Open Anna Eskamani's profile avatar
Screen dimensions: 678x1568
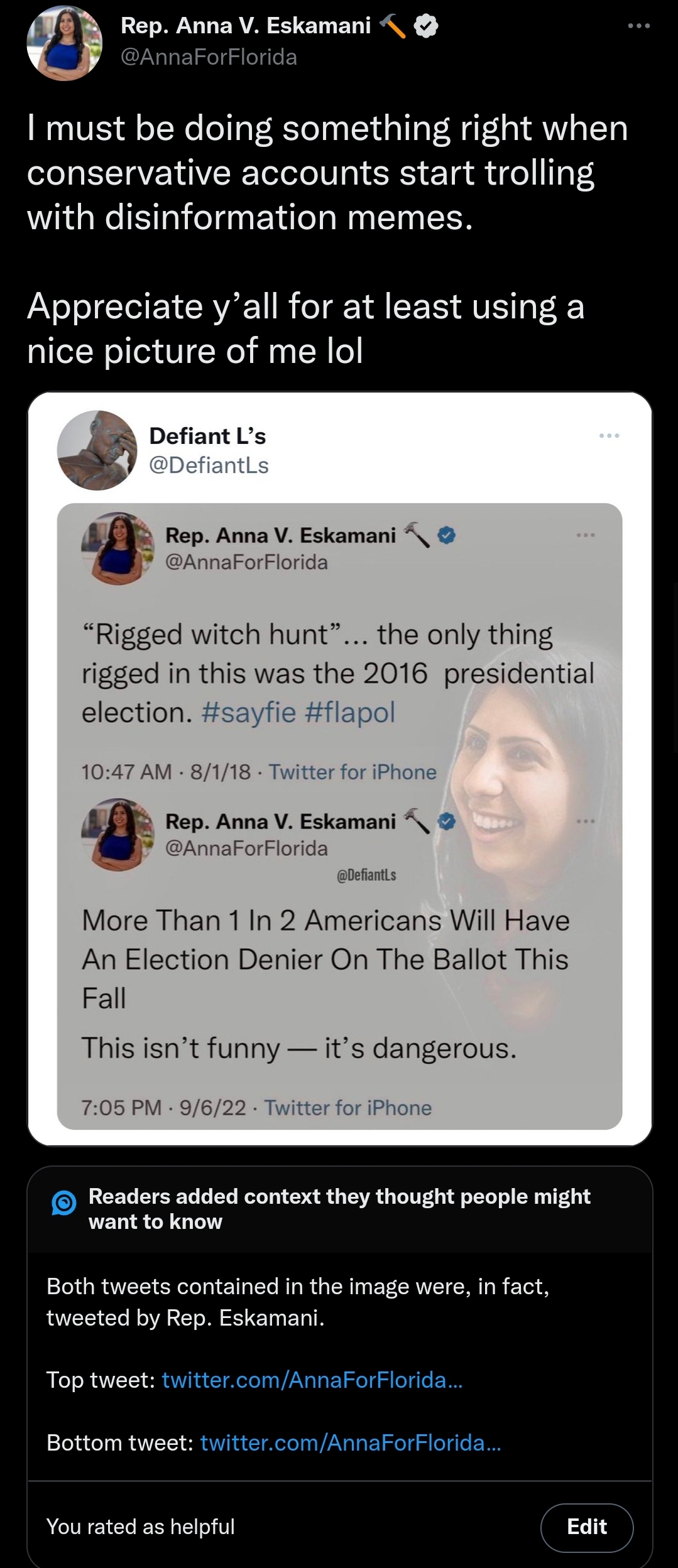point(65,43)
